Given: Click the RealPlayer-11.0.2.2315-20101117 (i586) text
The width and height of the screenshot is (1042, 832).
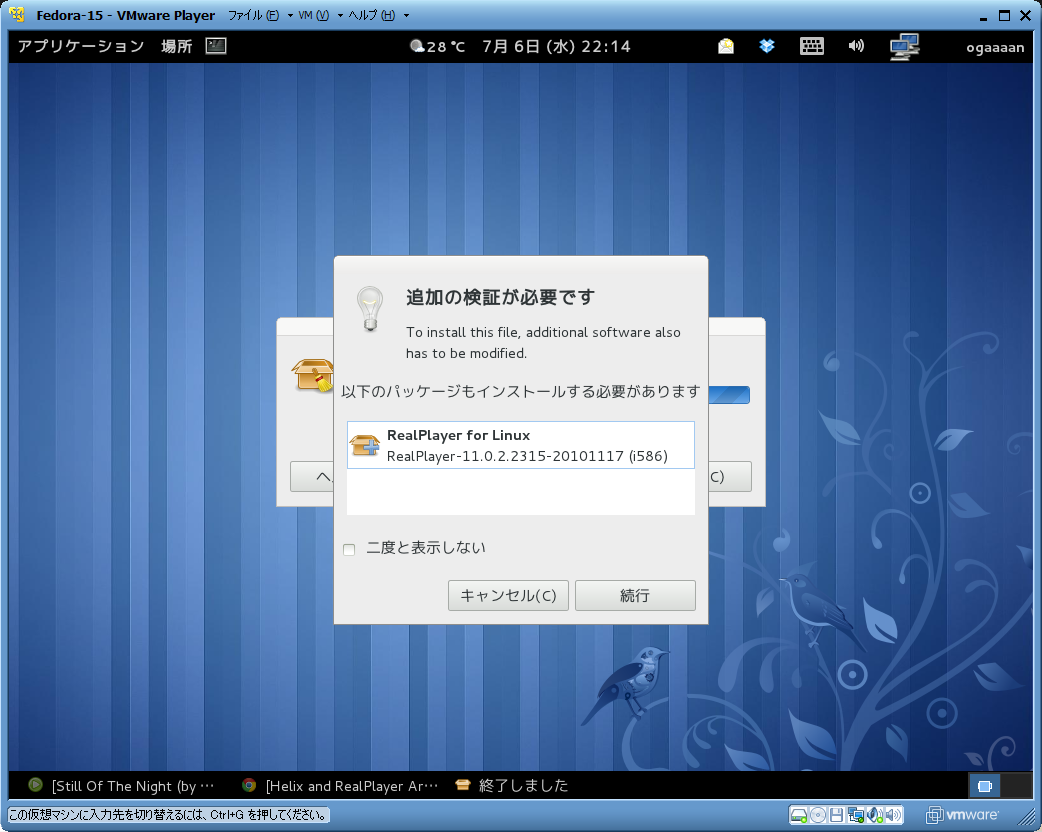Looking at the screenshot, I should pos(527,456).
